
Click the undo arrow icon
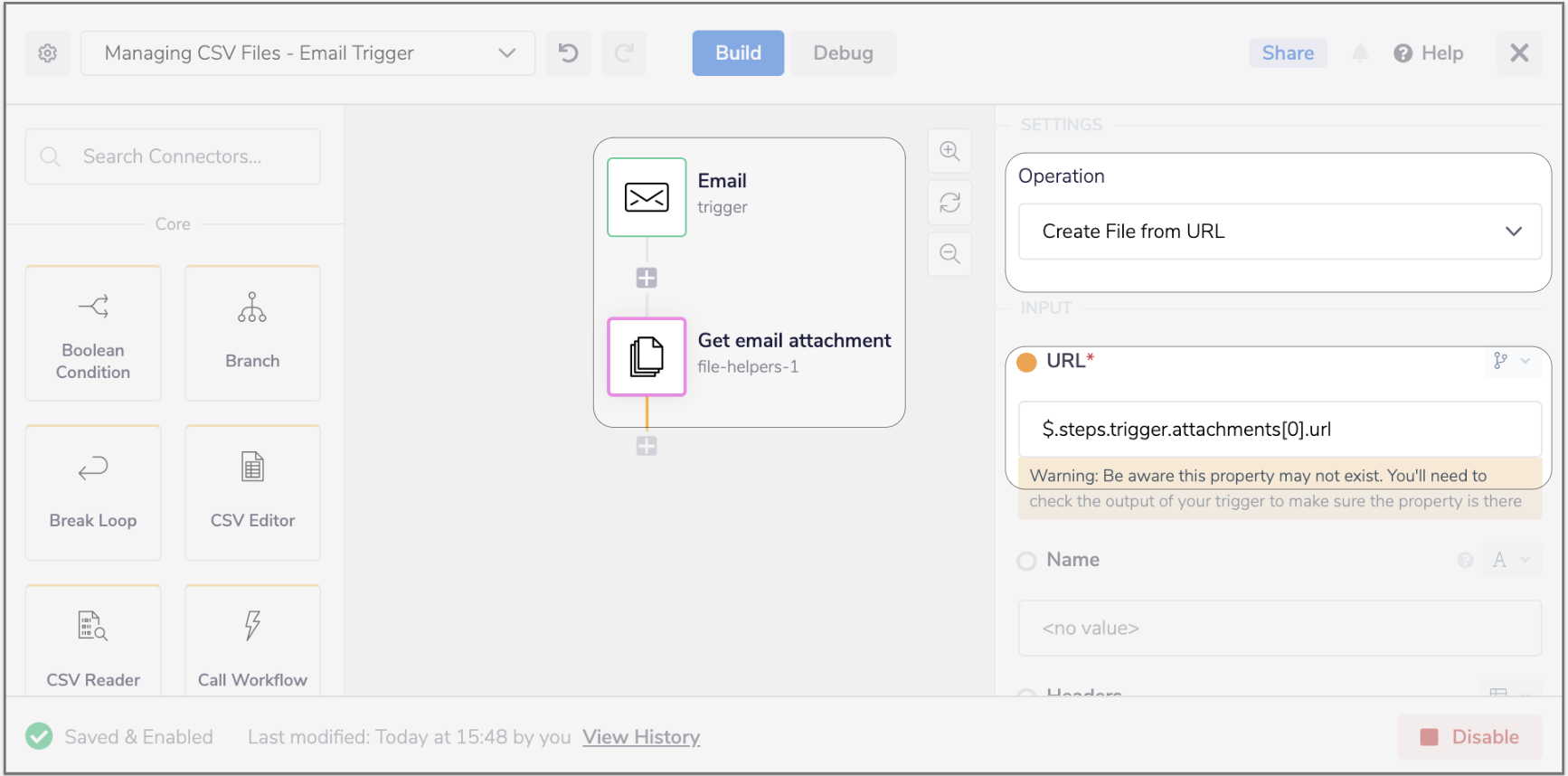(x=568, y=53)
